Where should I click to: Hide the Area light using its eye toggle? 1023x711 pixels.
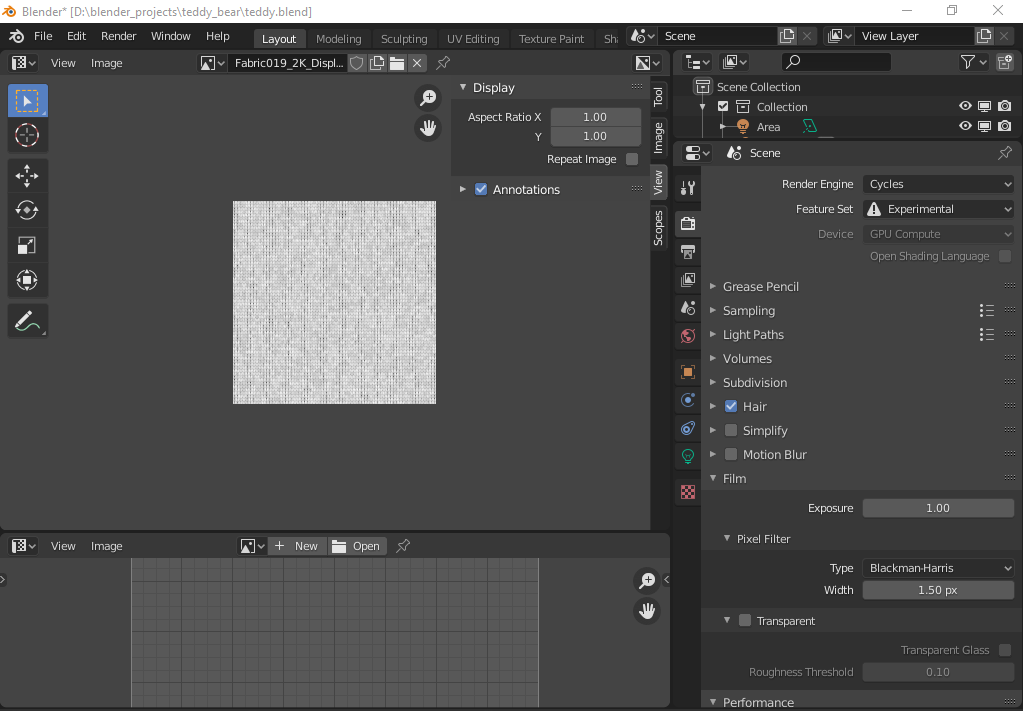coord(964,127)
